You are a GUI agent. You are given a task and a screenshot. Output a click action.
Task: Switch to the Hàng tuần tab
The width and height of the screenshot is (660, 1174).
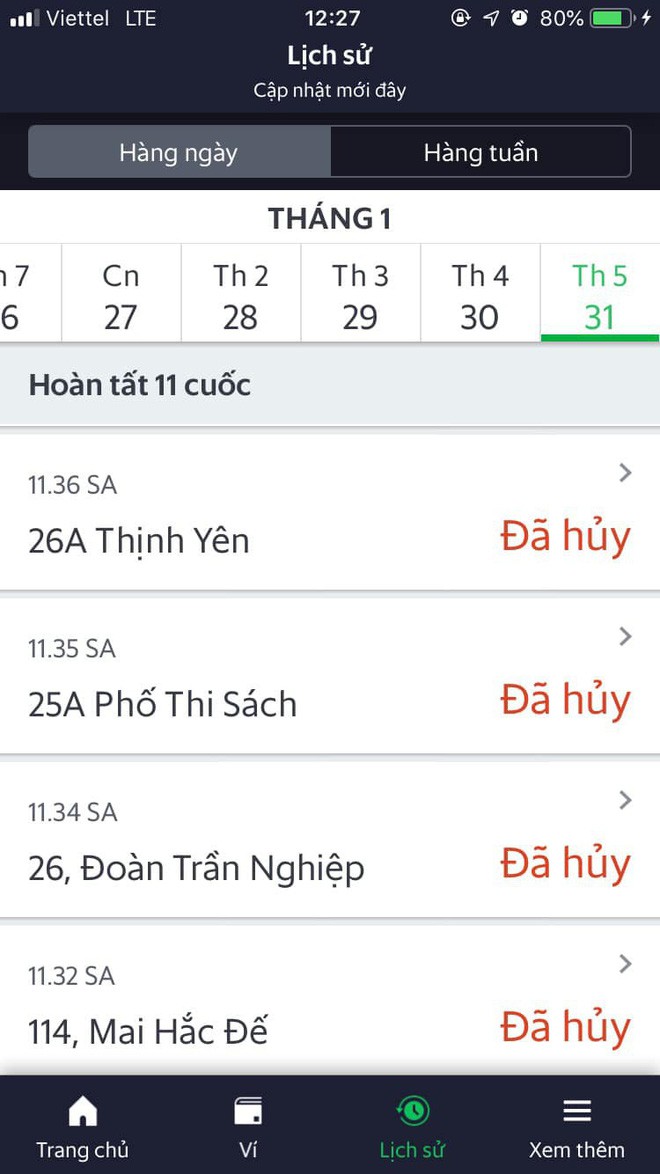click(x=480, y=152)
